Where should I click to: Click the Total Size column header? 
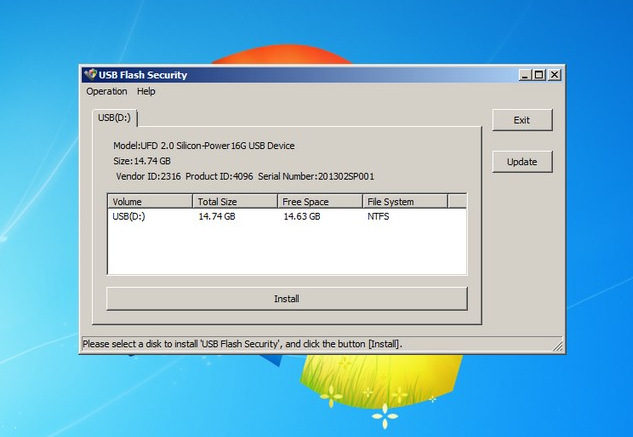coord(235,201)
